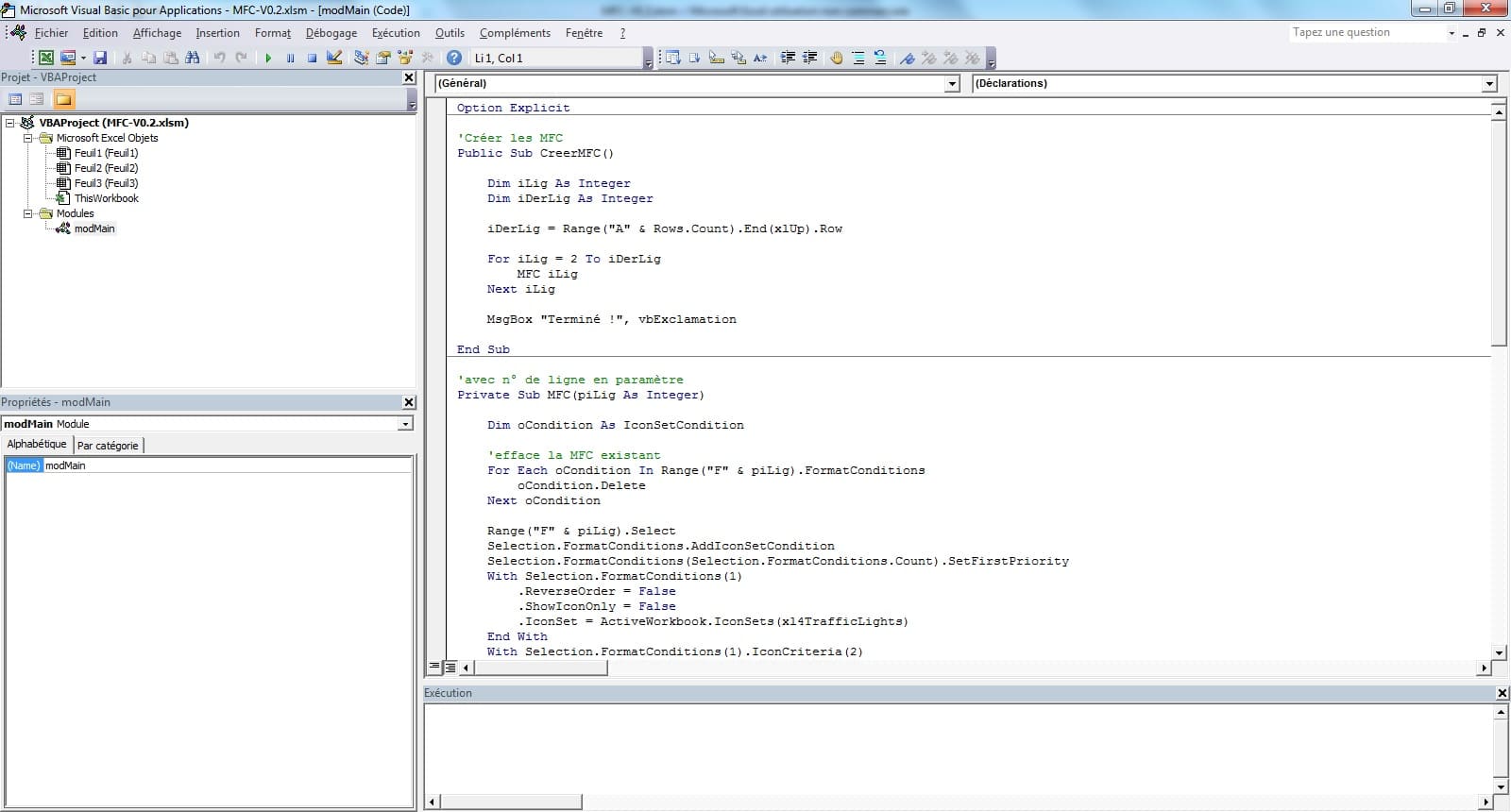Image resolution: width=1511 pixels, height=812 pixels.
Task: Open the (Général) object dropdown
Action: tap(952, 84)
